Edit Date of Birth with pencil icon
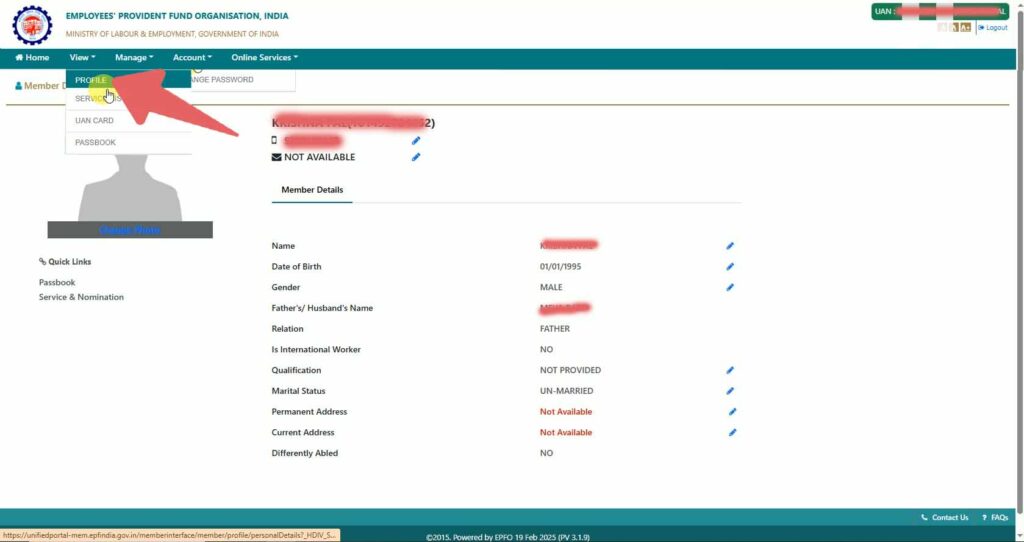The width and height of the screenshot is (1024, 542). click(x=730, y=266)
